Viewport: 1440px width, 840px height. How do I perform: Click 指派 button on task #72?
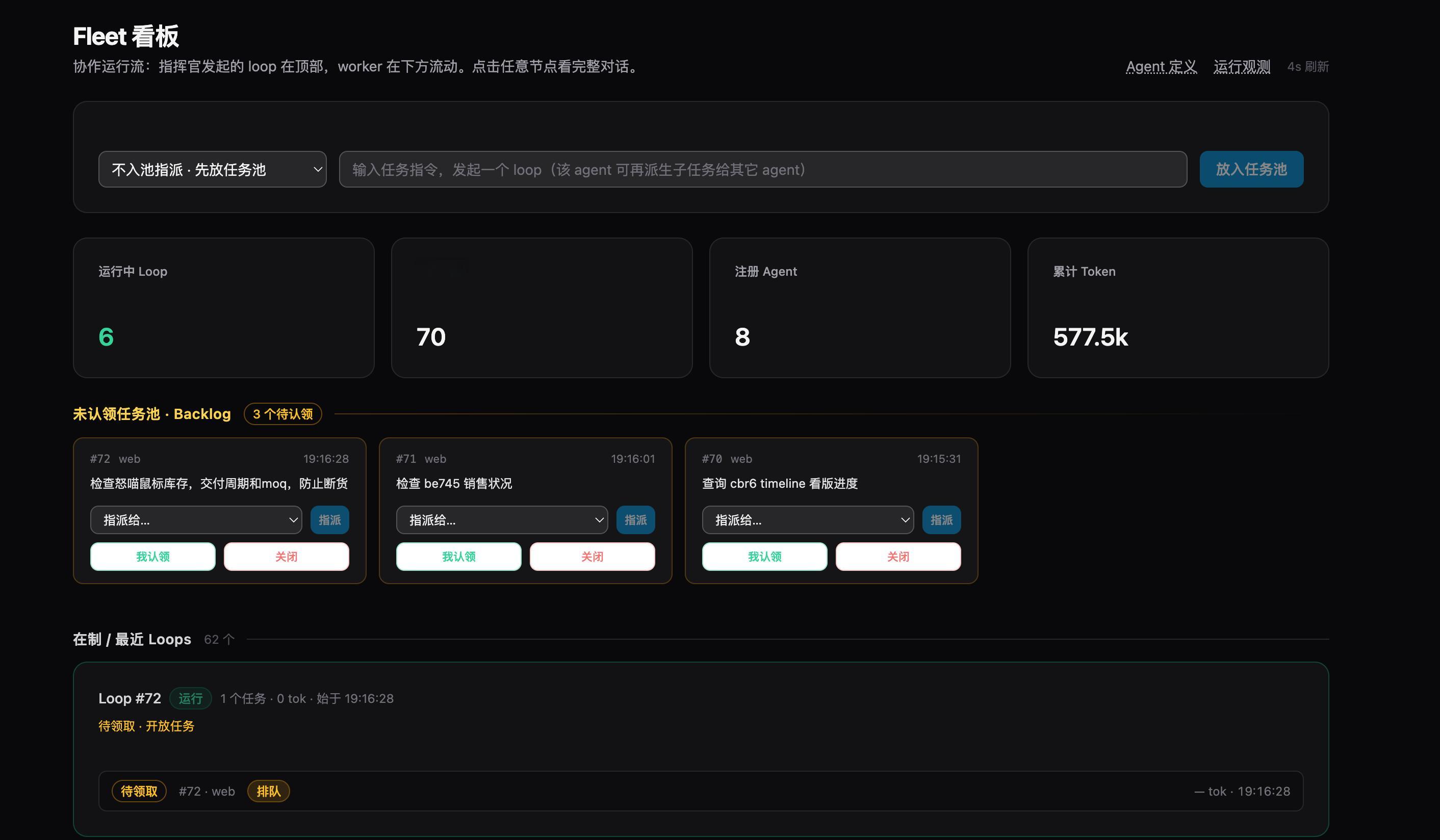330,519
